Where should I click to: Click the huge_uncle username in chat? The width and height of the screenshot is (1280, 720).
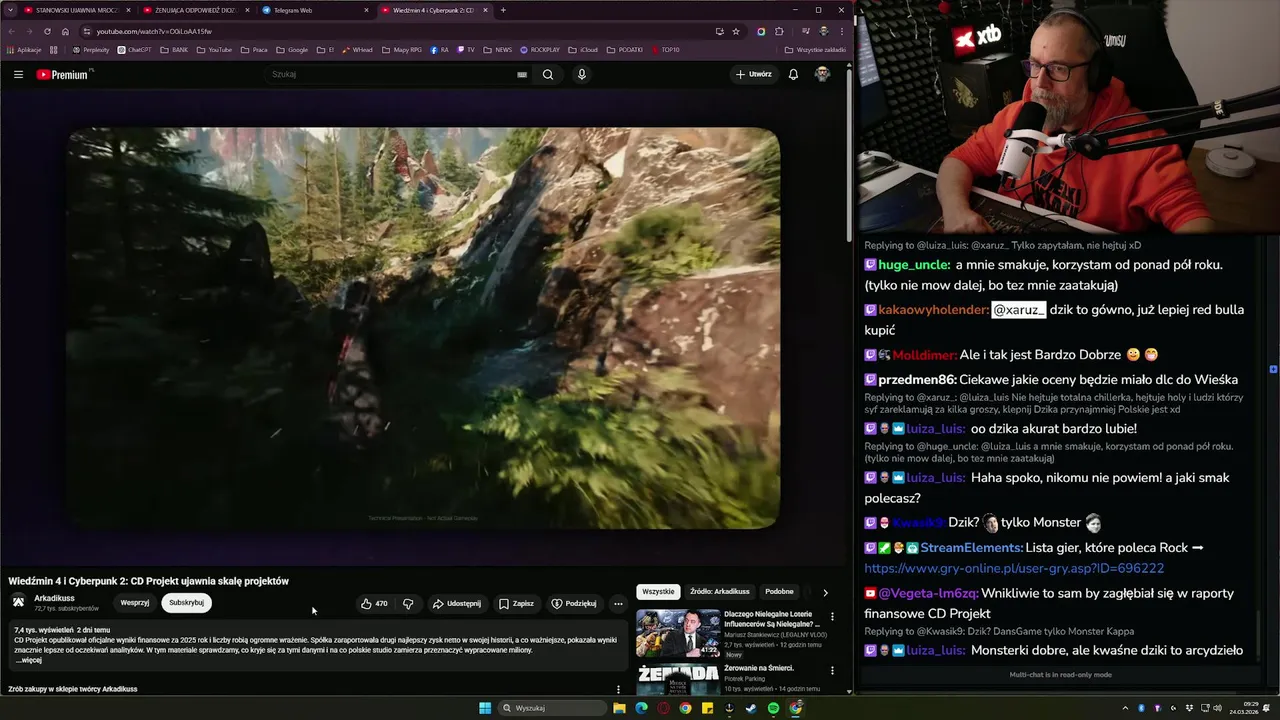[914, 265]
